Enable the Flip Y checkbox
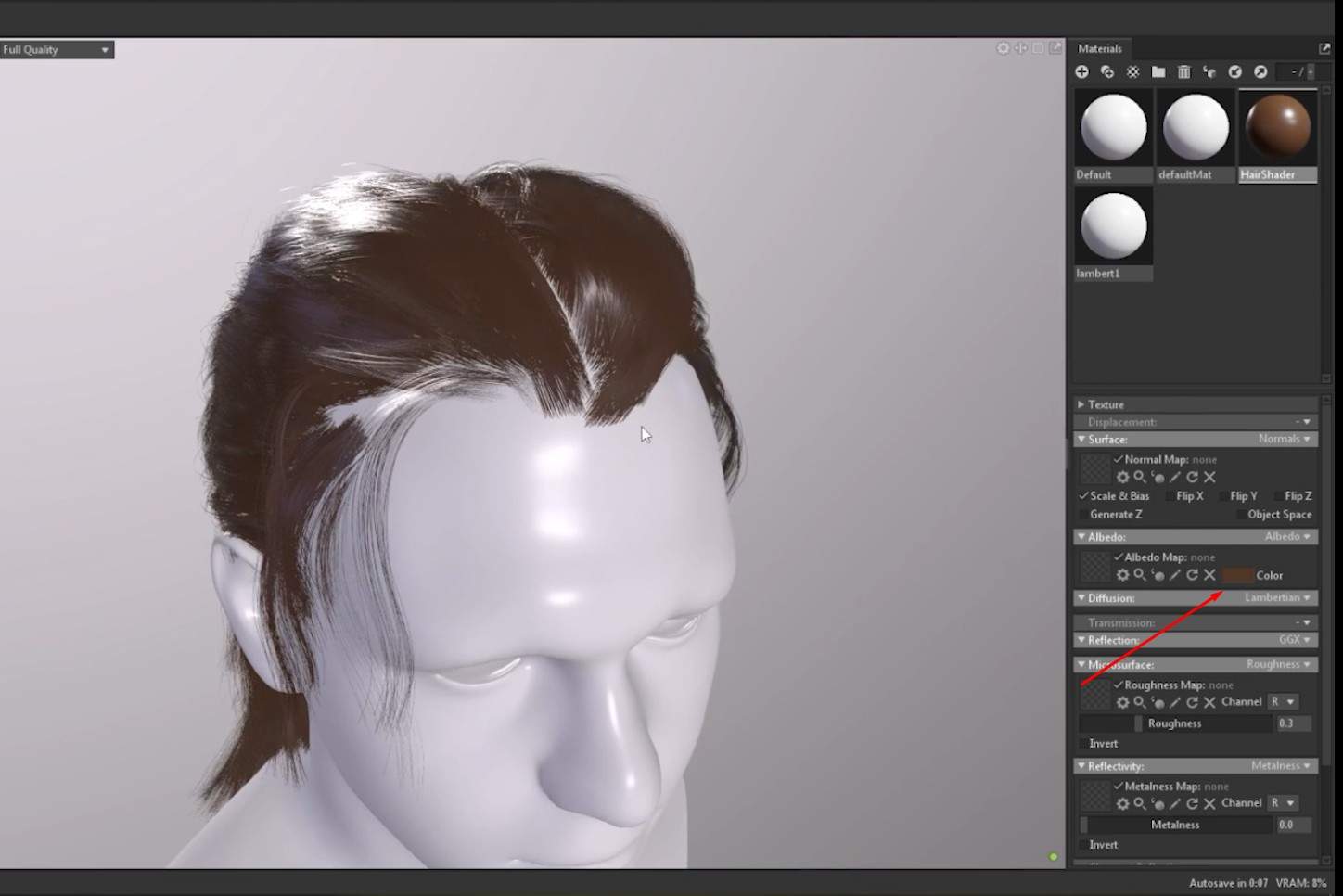The height and width of the screenshot is (896, 1343). [1223, 496]
